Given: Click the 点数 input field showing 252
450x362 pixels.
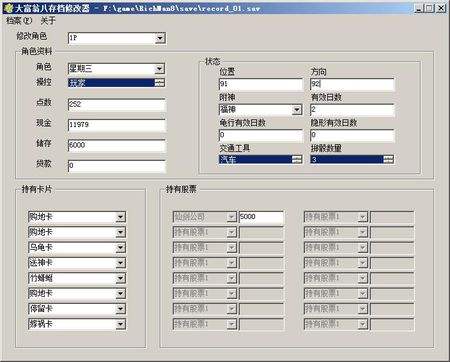Looking at the screenshot, I should [x=117, y=104].
